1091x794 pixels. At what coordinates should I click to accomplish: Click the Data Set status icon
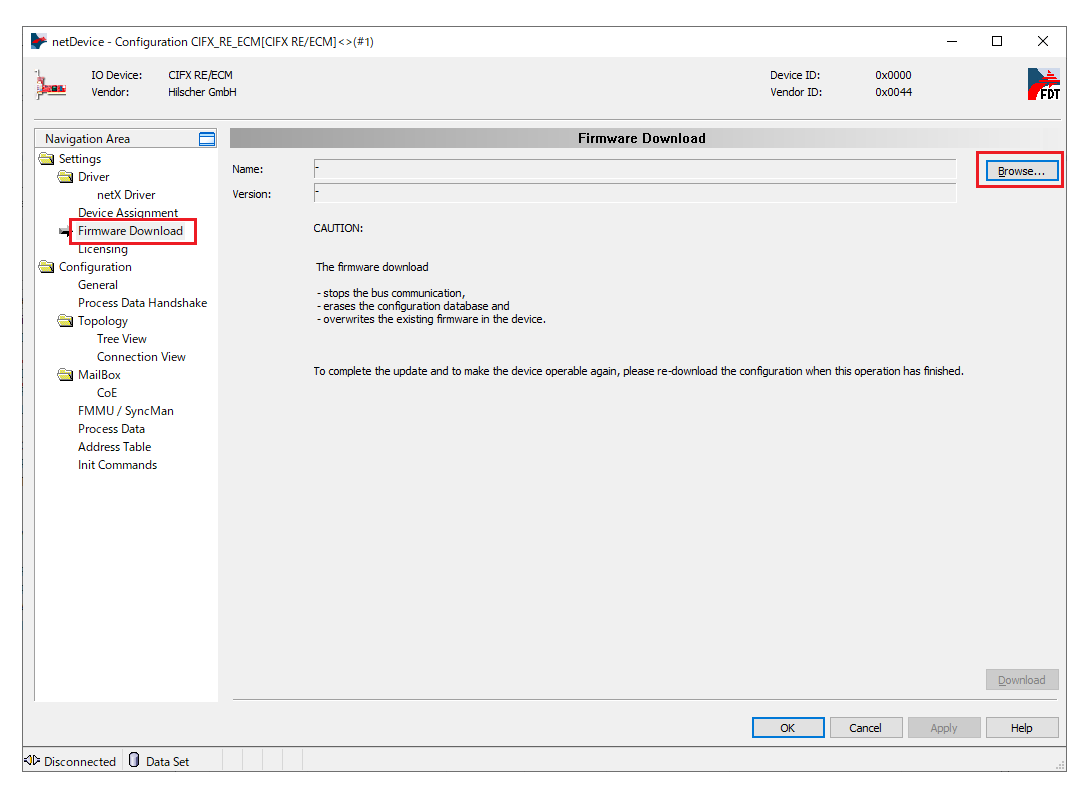point(135,761)
